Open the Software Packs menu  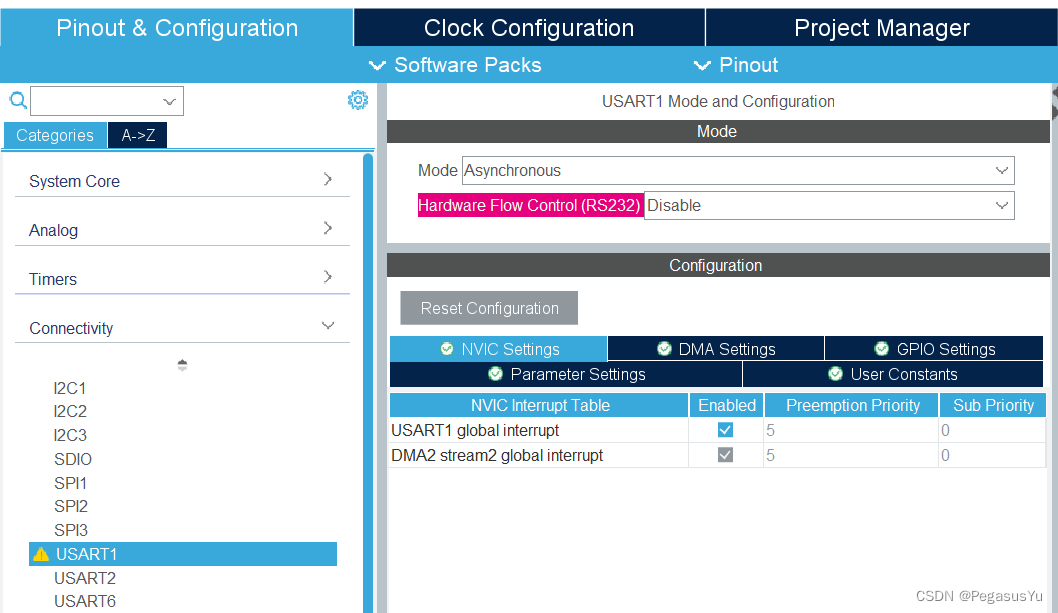click(456, 65)
